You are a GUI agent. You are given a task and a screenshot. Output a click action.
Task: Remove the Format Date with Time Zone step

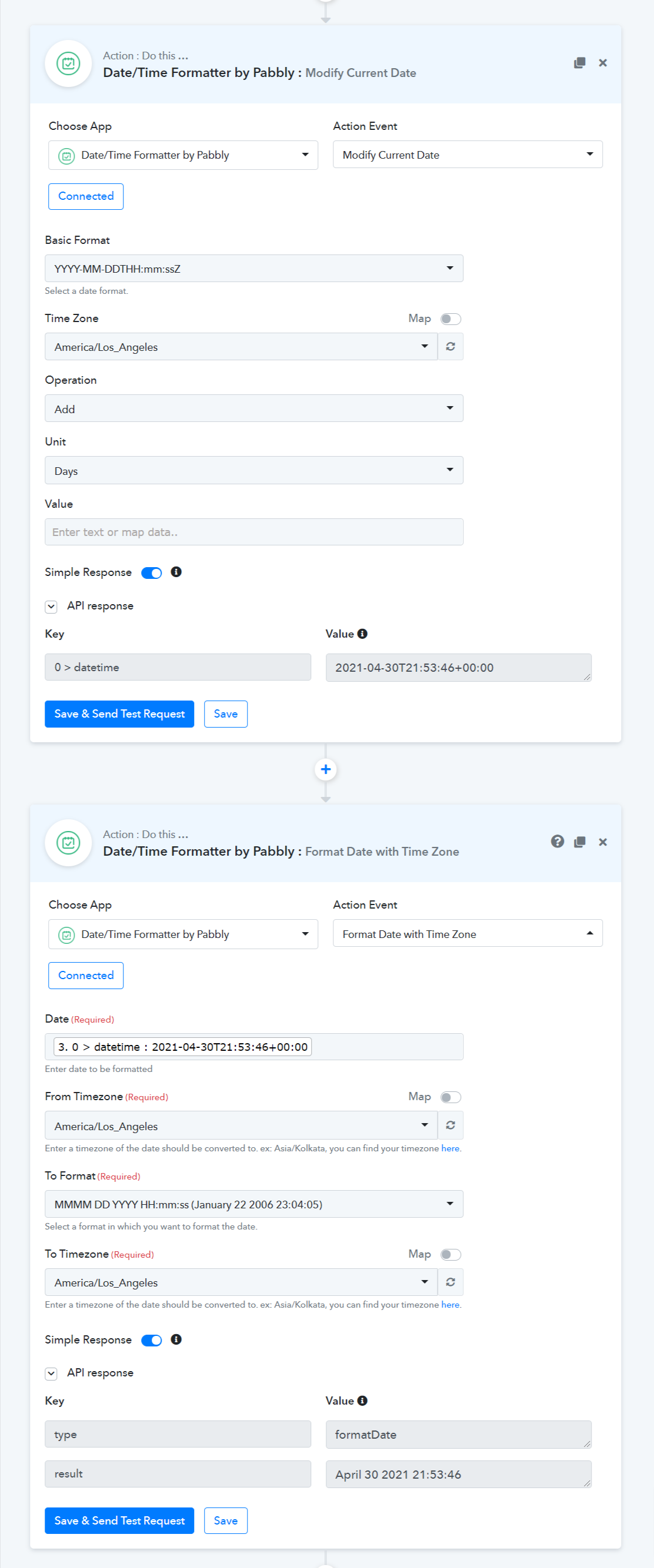602,842
